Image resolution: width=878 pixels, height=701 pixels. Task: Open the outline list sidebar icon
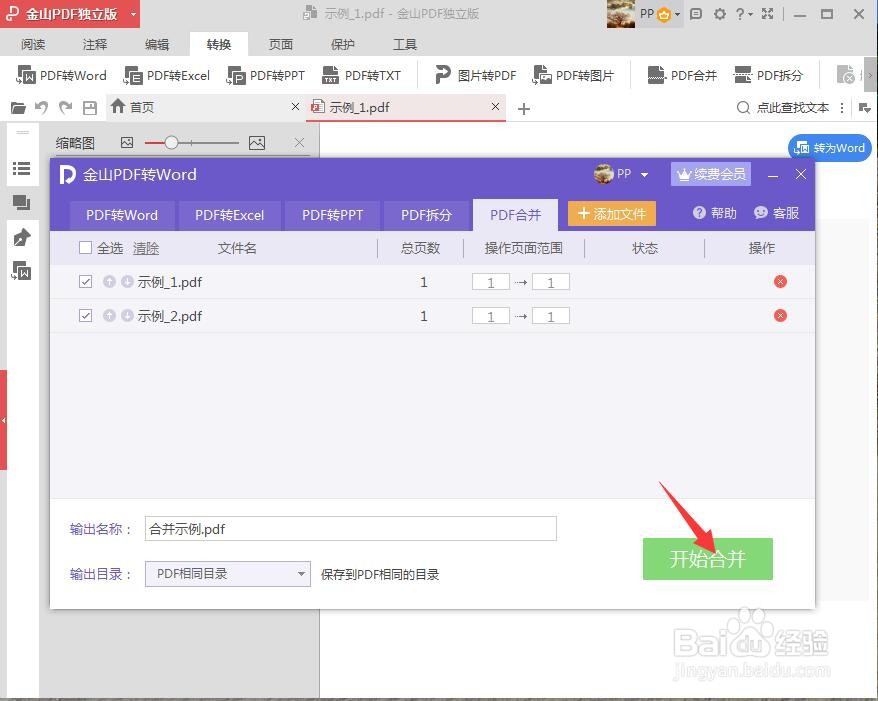(x=22, y=168)
